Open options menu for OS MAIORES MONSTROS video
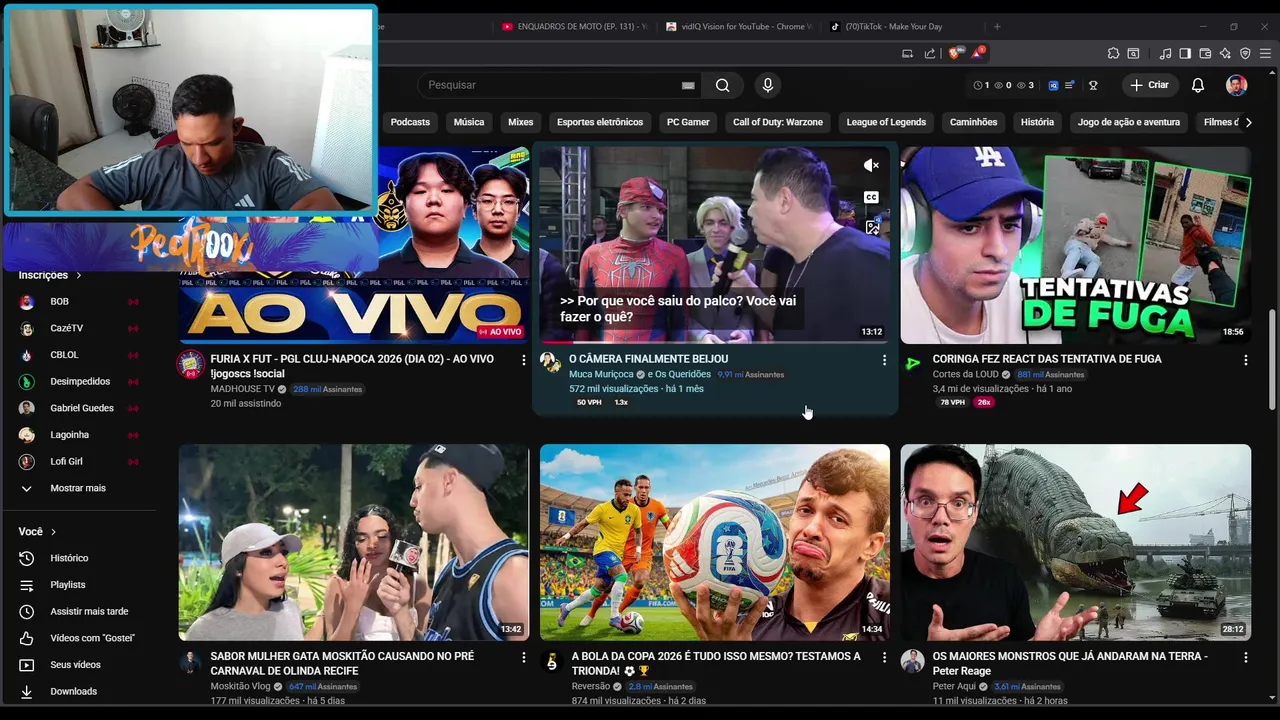The width and height of the screenshot is (1280, 720). (1245, 657)
